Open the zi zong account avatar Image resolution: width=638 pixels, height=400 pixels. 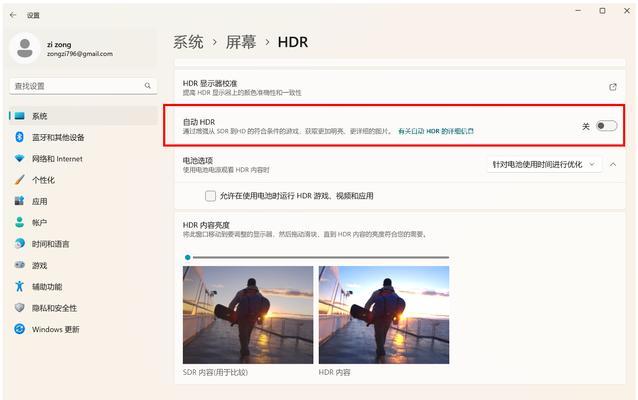(25, 48)
